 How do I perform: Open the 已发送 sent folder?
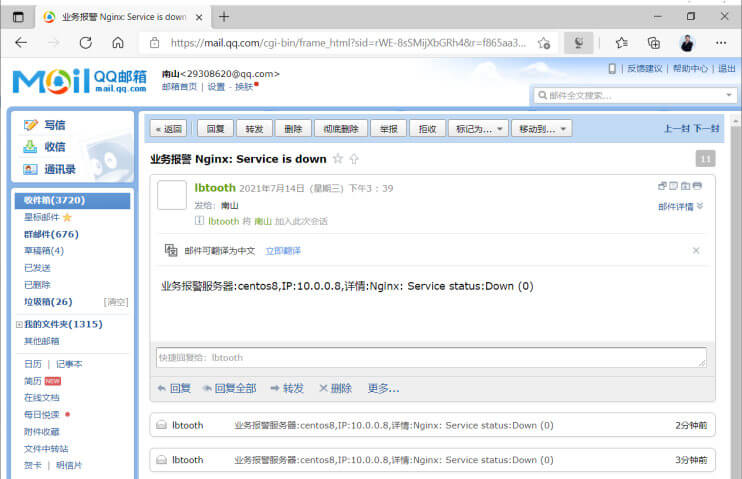tap(37, 267)
